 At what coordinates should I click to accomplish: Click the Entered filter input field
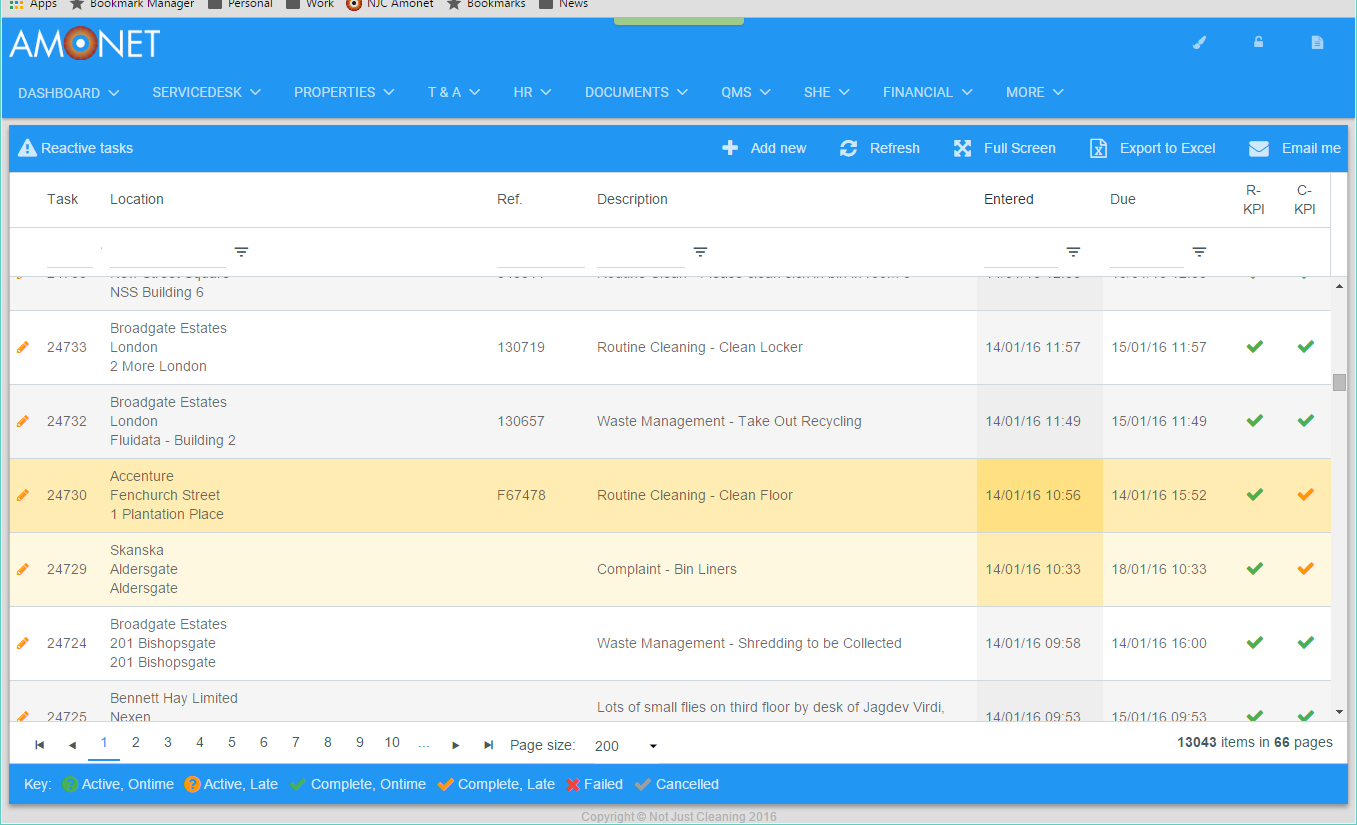coord(1021,253)
